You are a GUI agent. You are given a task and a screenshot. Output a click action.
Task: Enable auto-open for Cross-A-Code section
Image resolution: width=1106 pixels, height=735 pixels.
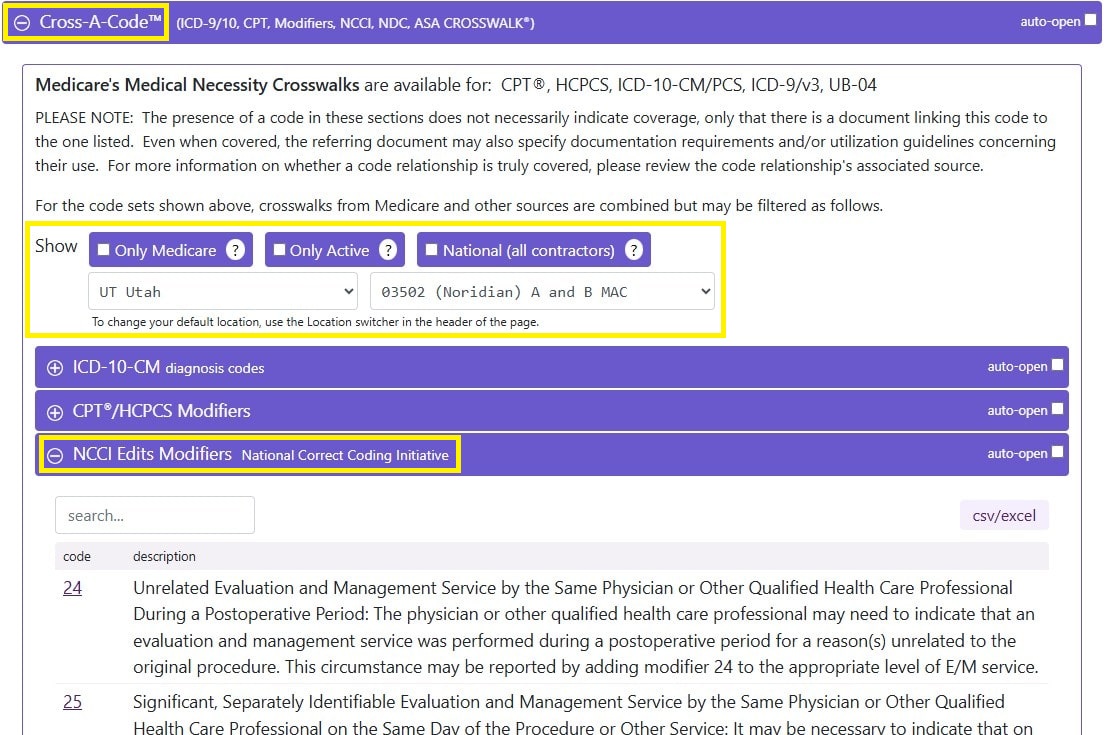pyautogui.click(x=1090, y=20)
